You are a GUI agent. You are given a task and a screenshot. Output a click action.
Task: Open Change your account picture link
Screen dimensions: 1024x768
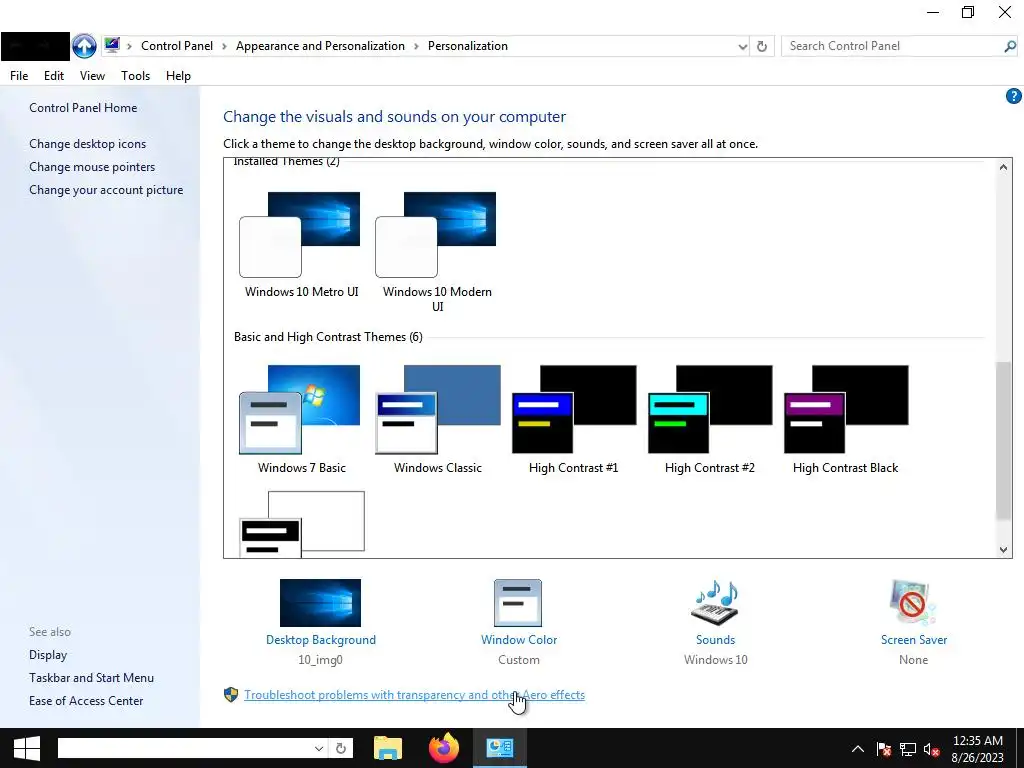[x=106, y=190]
